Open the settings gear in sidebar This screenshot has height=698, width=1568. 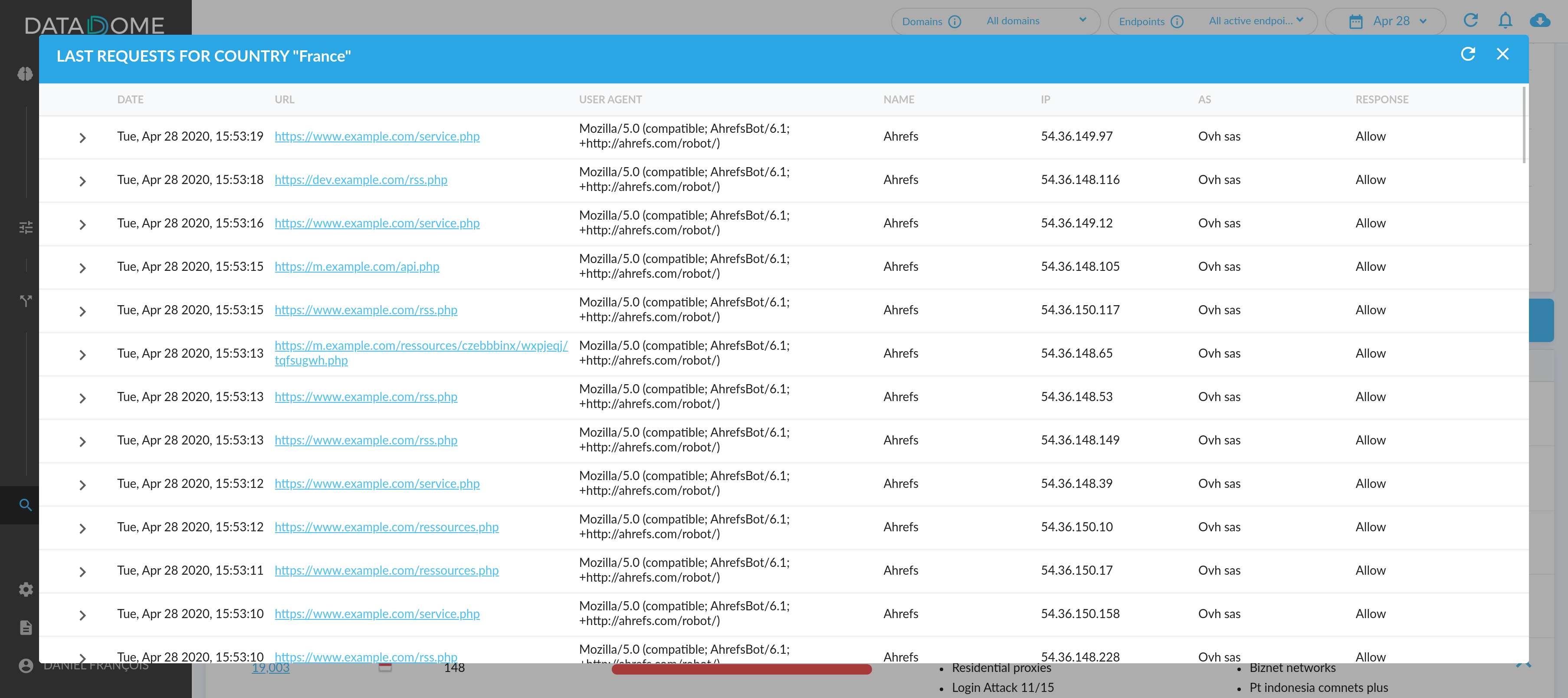coord(26,589)
